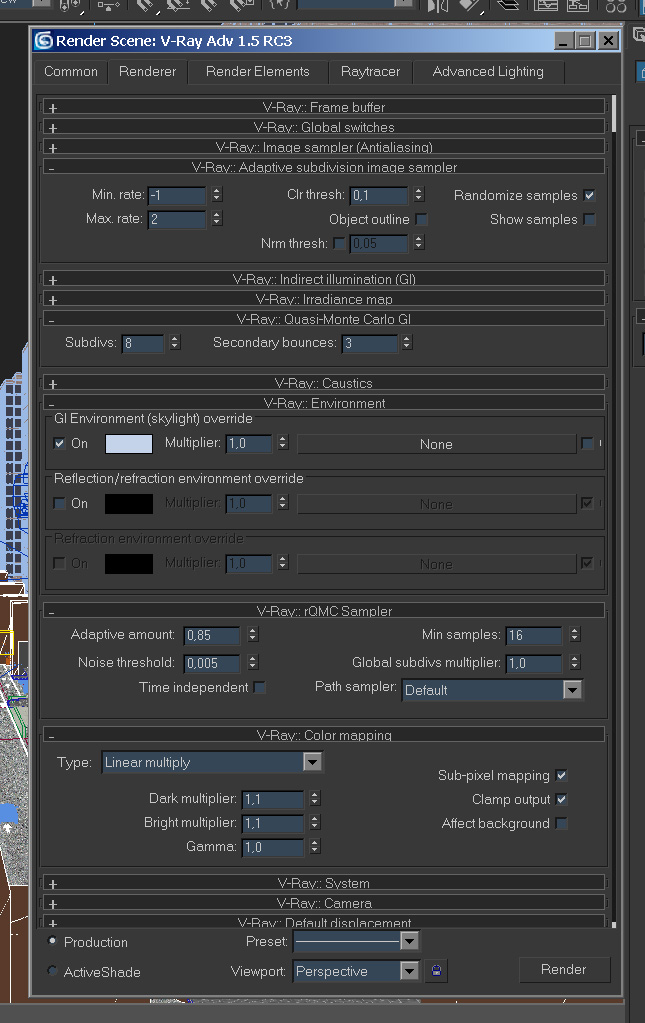Click the QMC Subdivs input field
The height and width of the screenshot is (1023, 645).
click(143, 343)
